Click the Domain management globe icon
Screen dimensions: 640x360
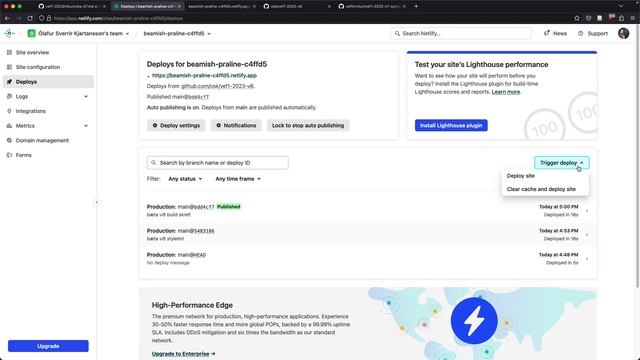9,140
